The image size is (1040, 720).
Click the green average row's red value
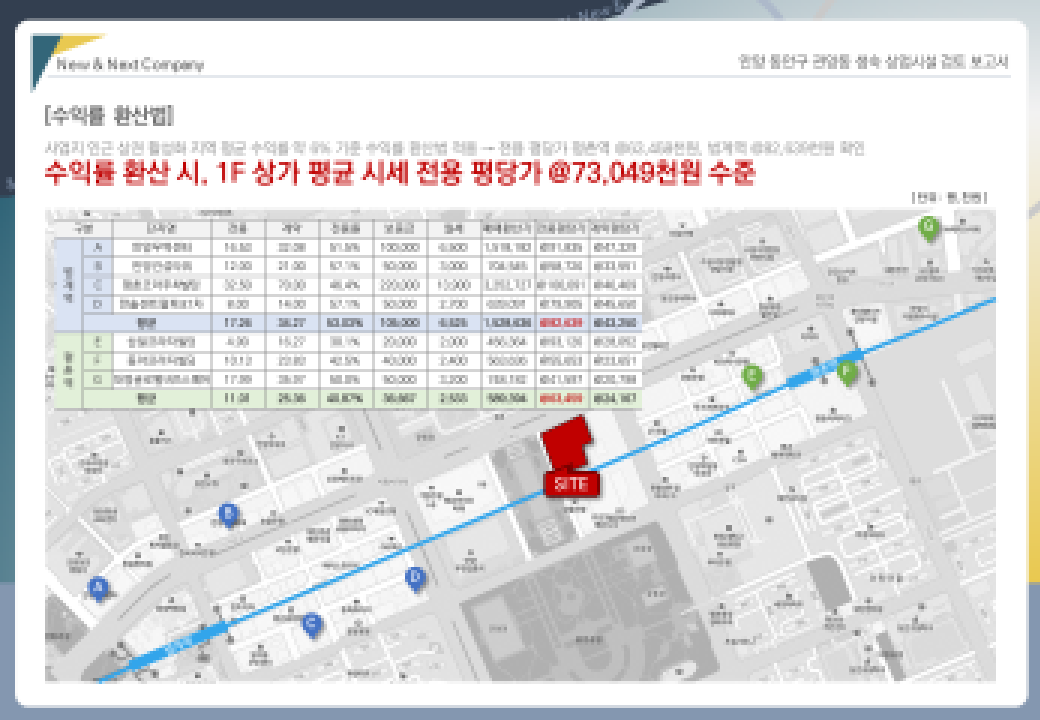click(x=561, y=398)
